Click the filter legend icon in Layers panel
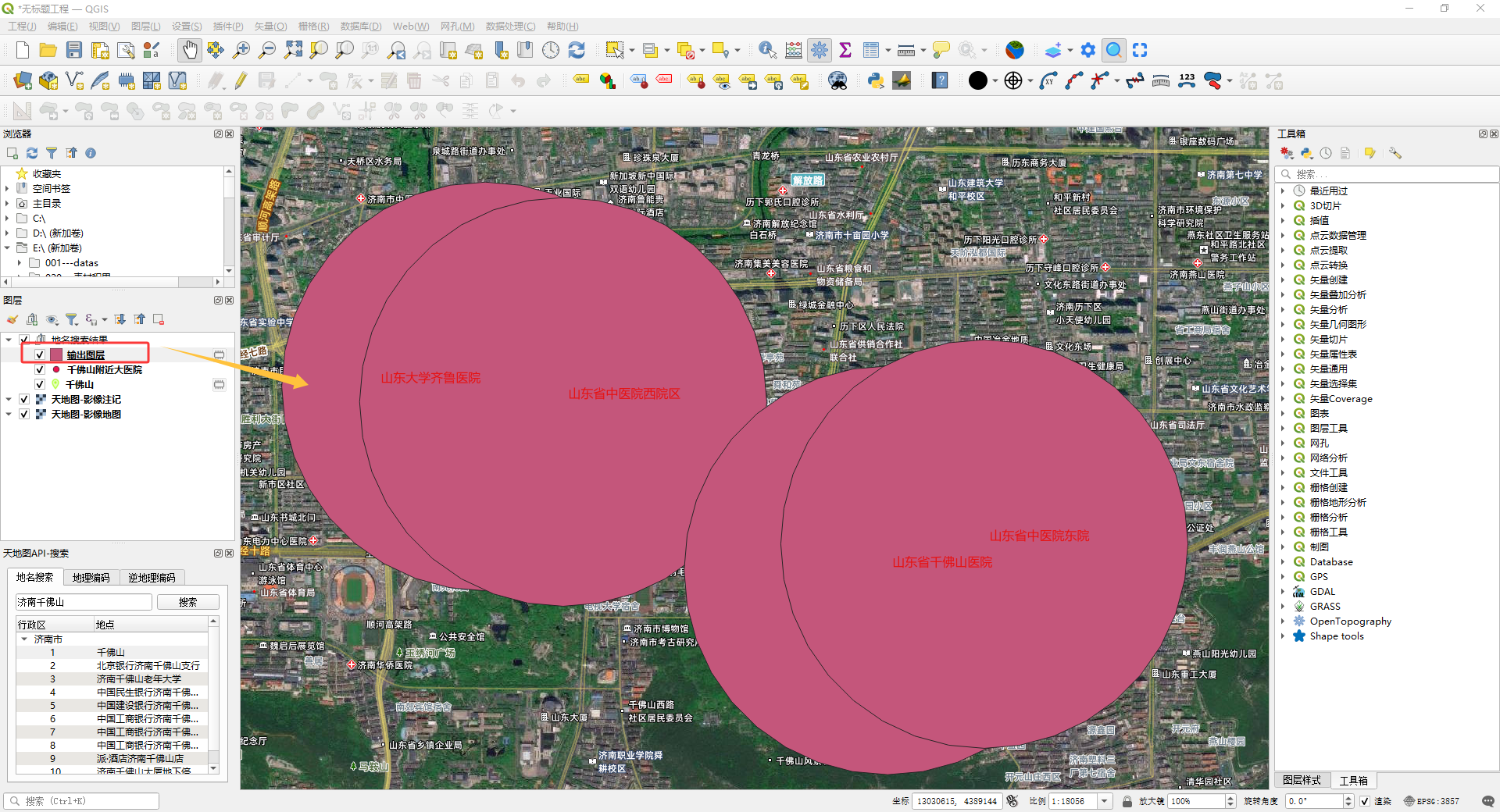The width and height of the screenshot is (1500, 812). pos(71,319)
